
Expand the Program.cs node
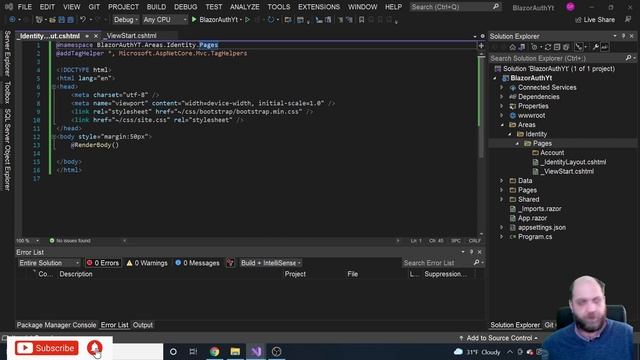click(x=502, y=237)
